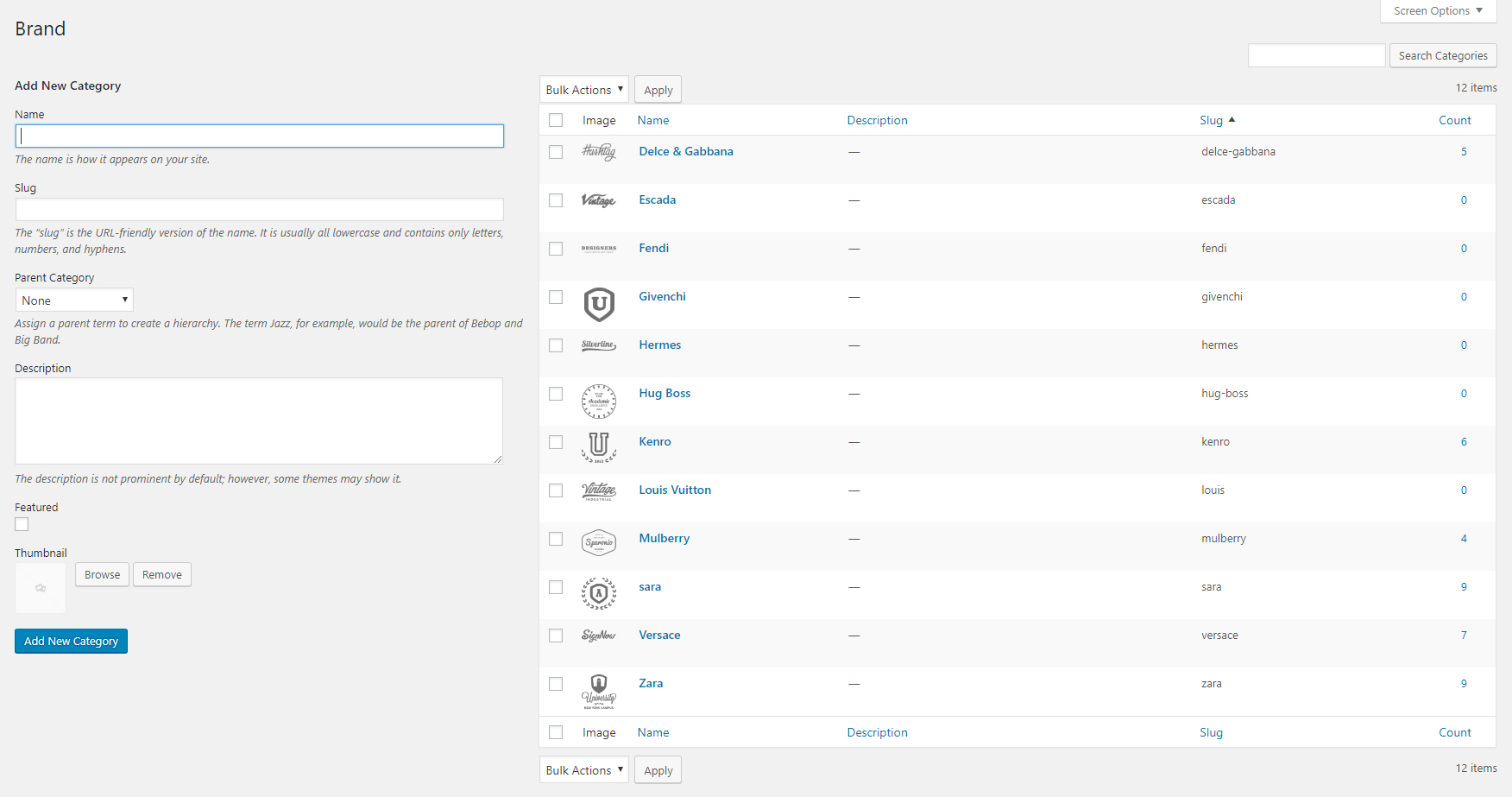The width and height of the screenshot is (1512, 797).
Task: Click Remove thumbnail button
Action: [162, 574]
